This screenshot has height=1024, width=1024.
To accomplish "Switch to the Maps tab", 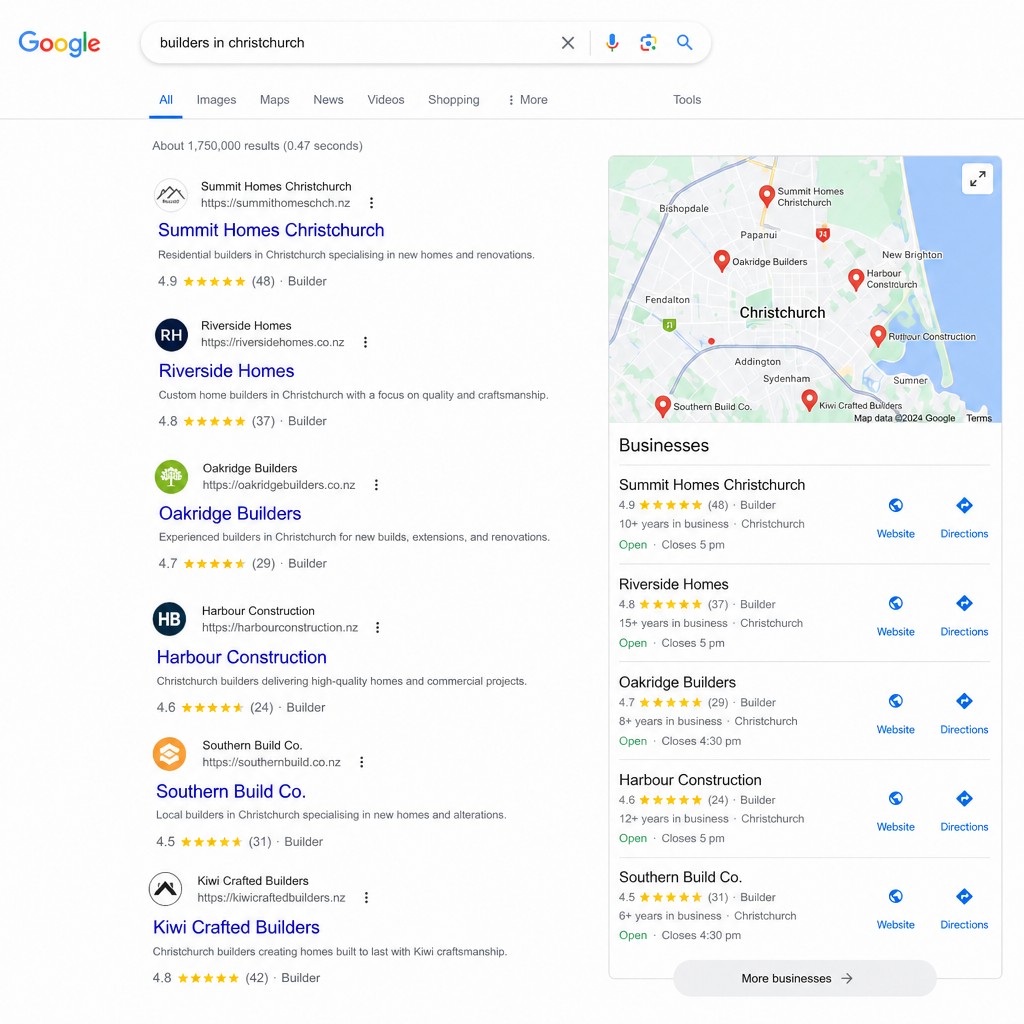I will point(274,100).
